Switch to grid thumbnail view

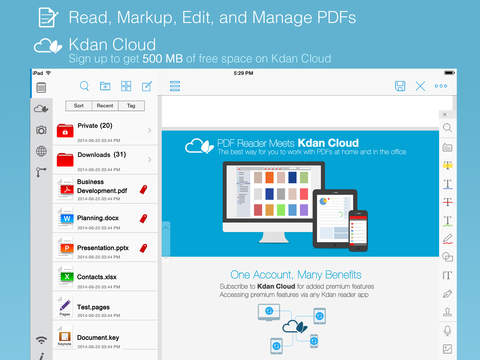[x=126, y=86]
